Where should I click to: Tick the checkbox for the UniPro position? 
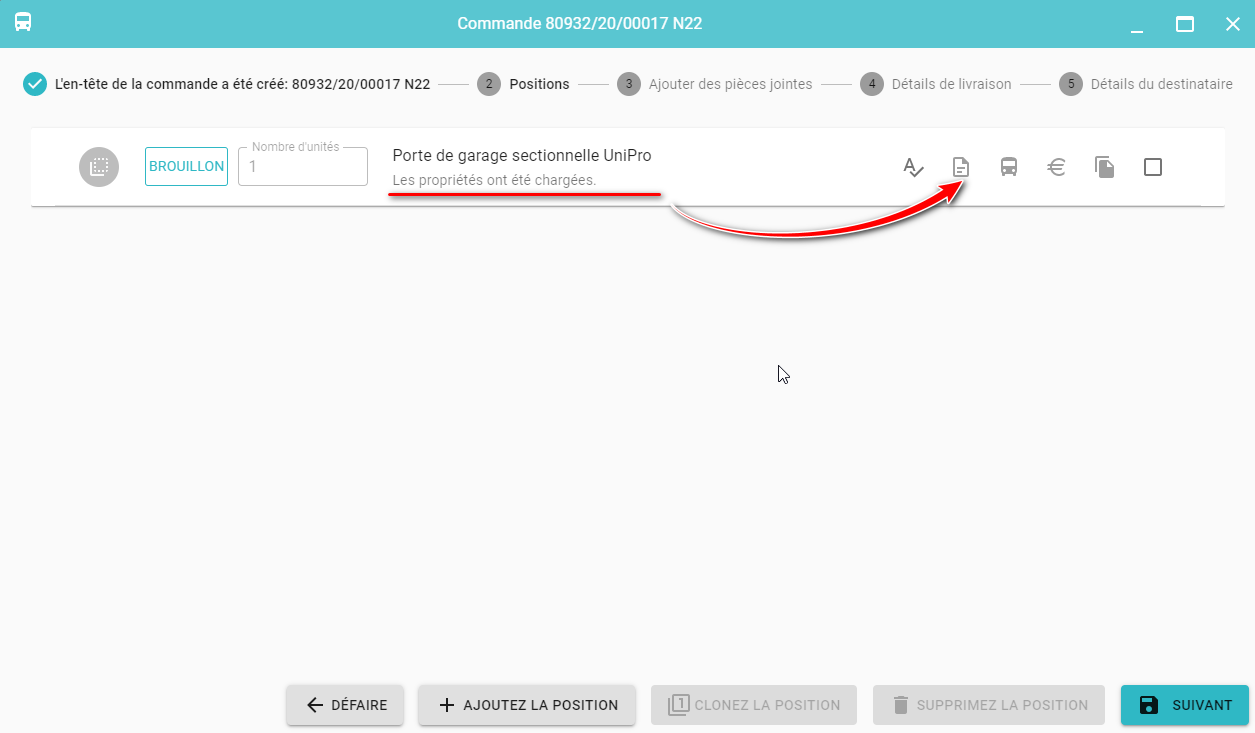tap(1152, 167)
